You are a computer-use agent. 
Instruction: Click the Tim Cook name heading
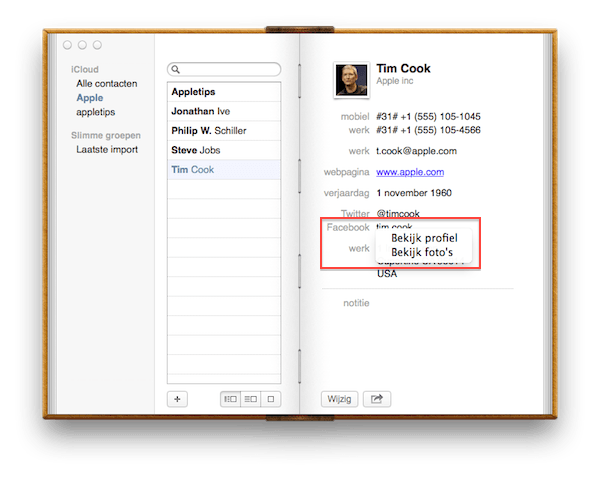tap(403, 69)
